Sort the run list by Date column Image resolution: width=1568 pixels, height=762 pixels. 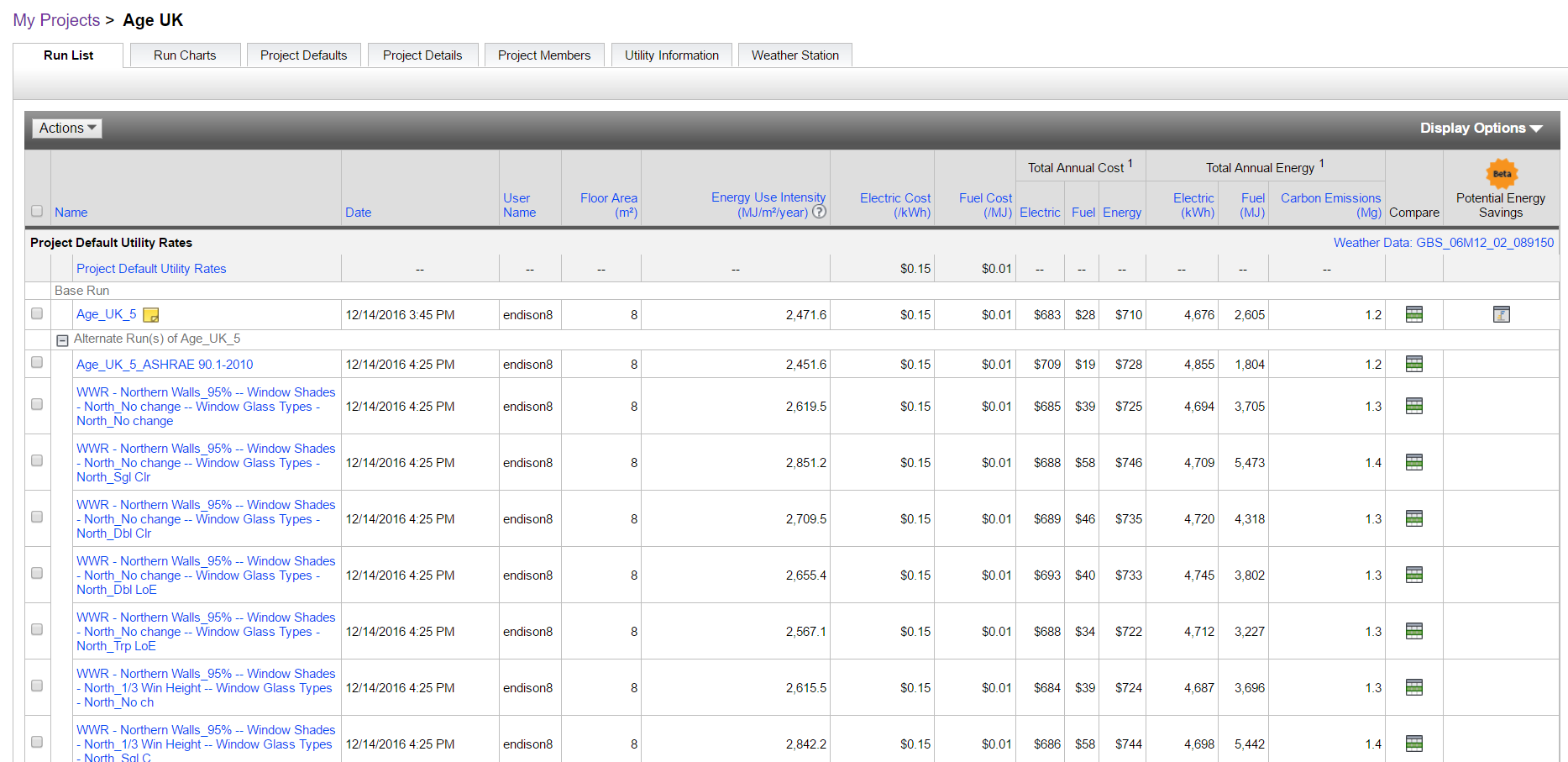[358, 212]
